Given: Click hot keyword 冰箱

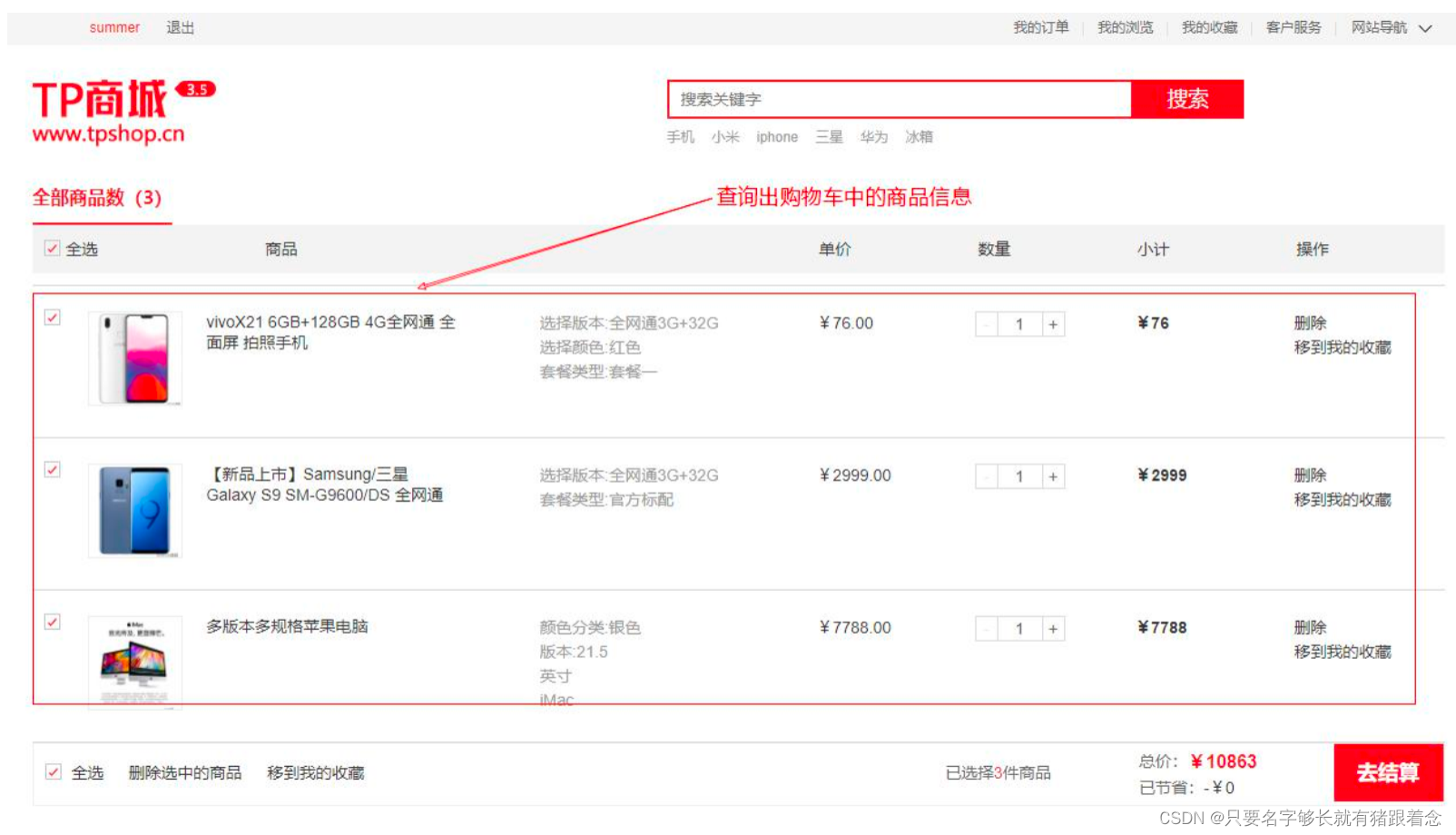Looking at the screenshot, I should 919,137.
